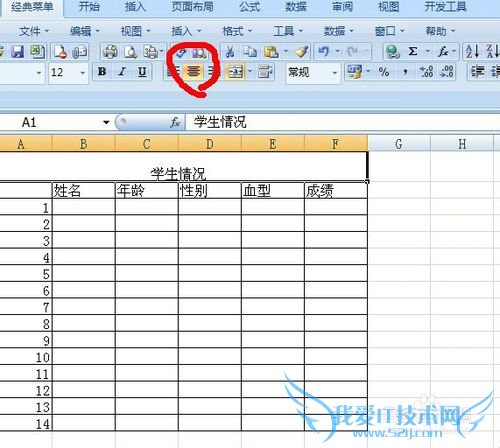The width and height of the screenshot is (500, 448).
Task: Select column G header
Action: (399, 144)
